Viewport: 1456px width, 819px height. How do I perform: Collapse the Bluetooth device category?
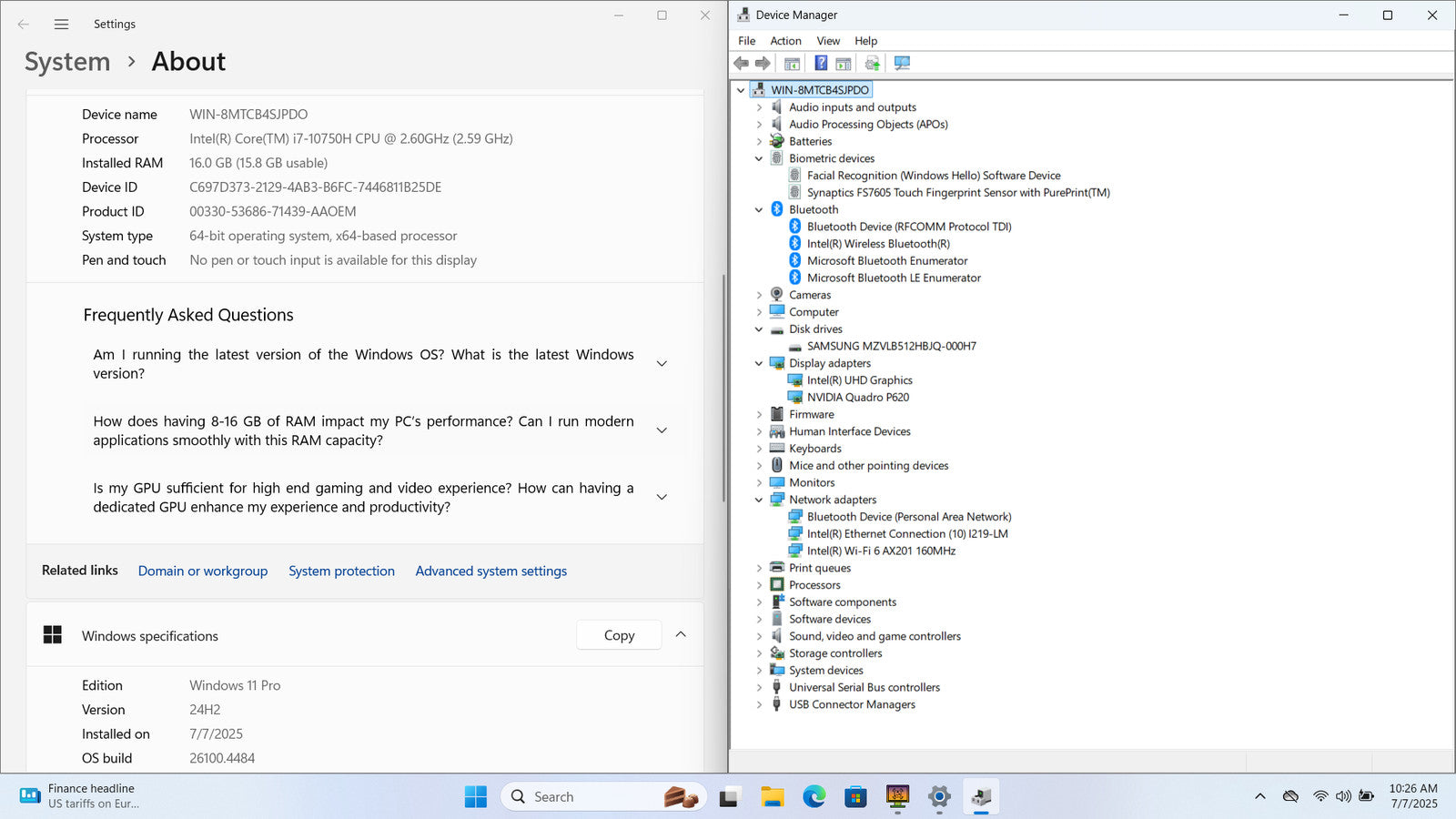[x=759, y=209]
